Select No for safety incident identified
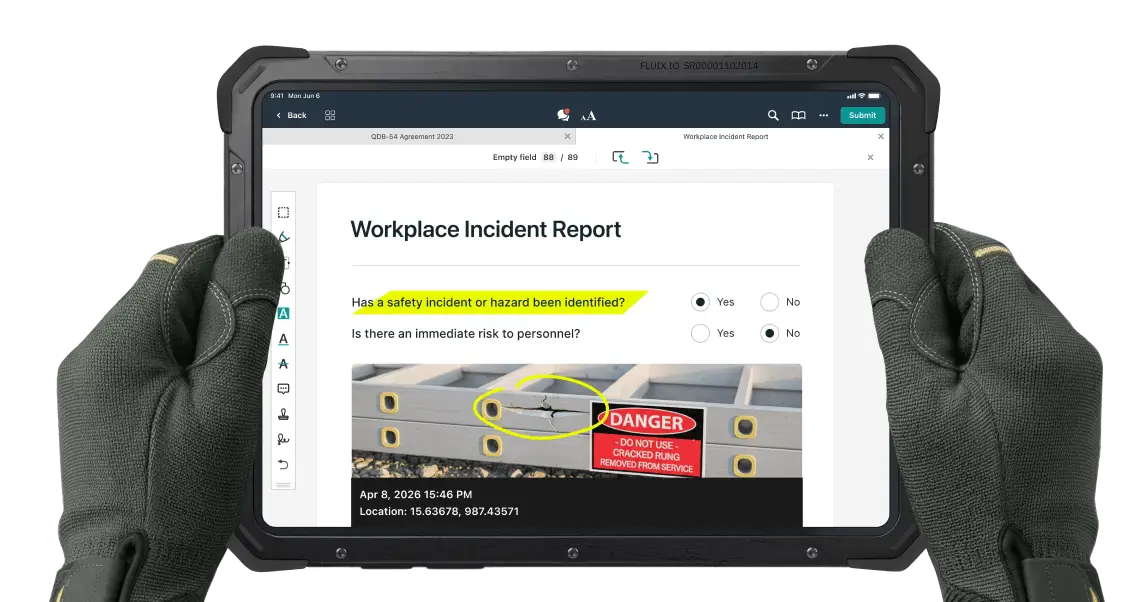 [x=769, y=302]
